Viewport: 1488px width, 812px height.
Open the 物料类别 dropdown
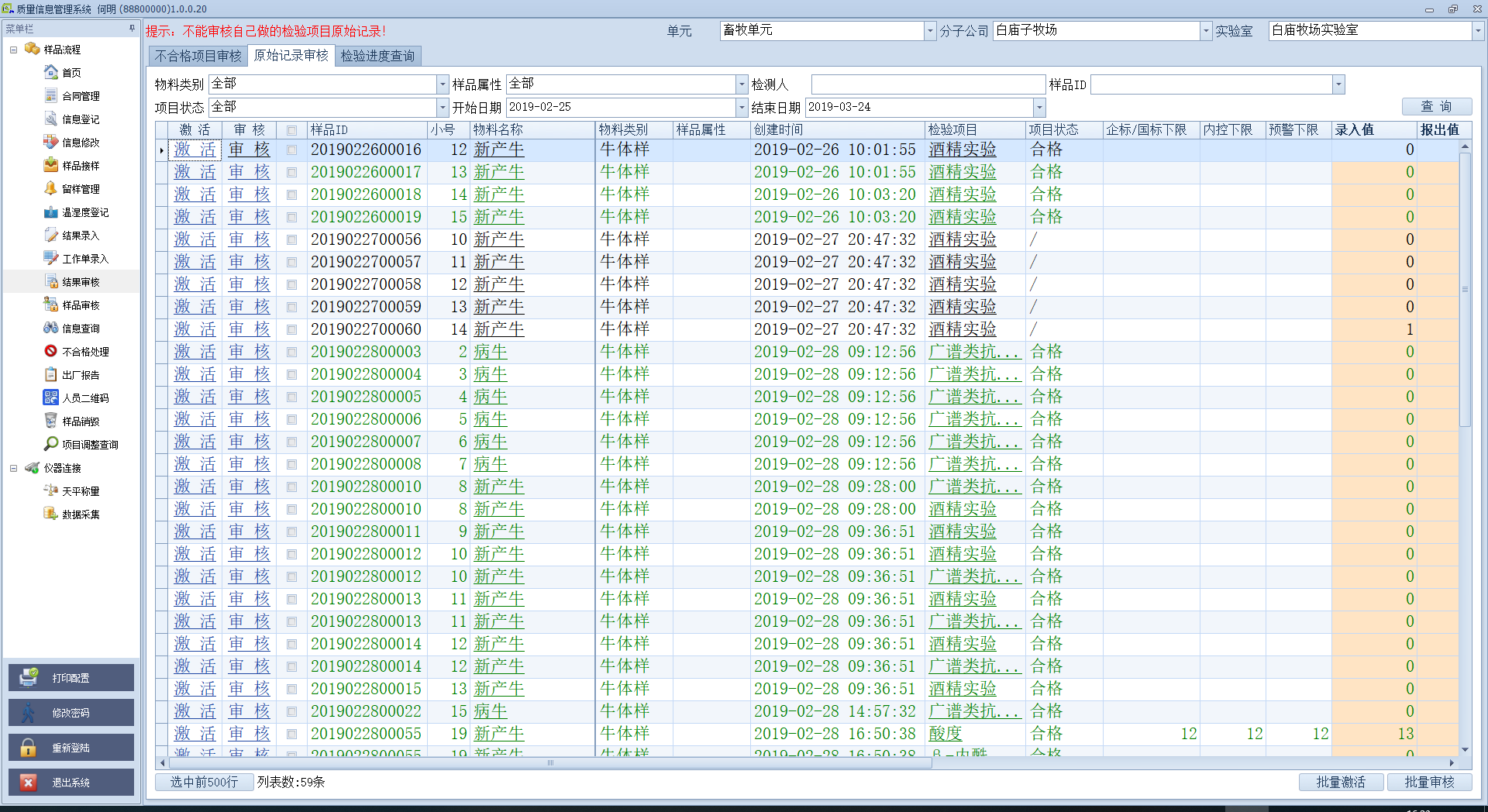[x=443, y=84]
